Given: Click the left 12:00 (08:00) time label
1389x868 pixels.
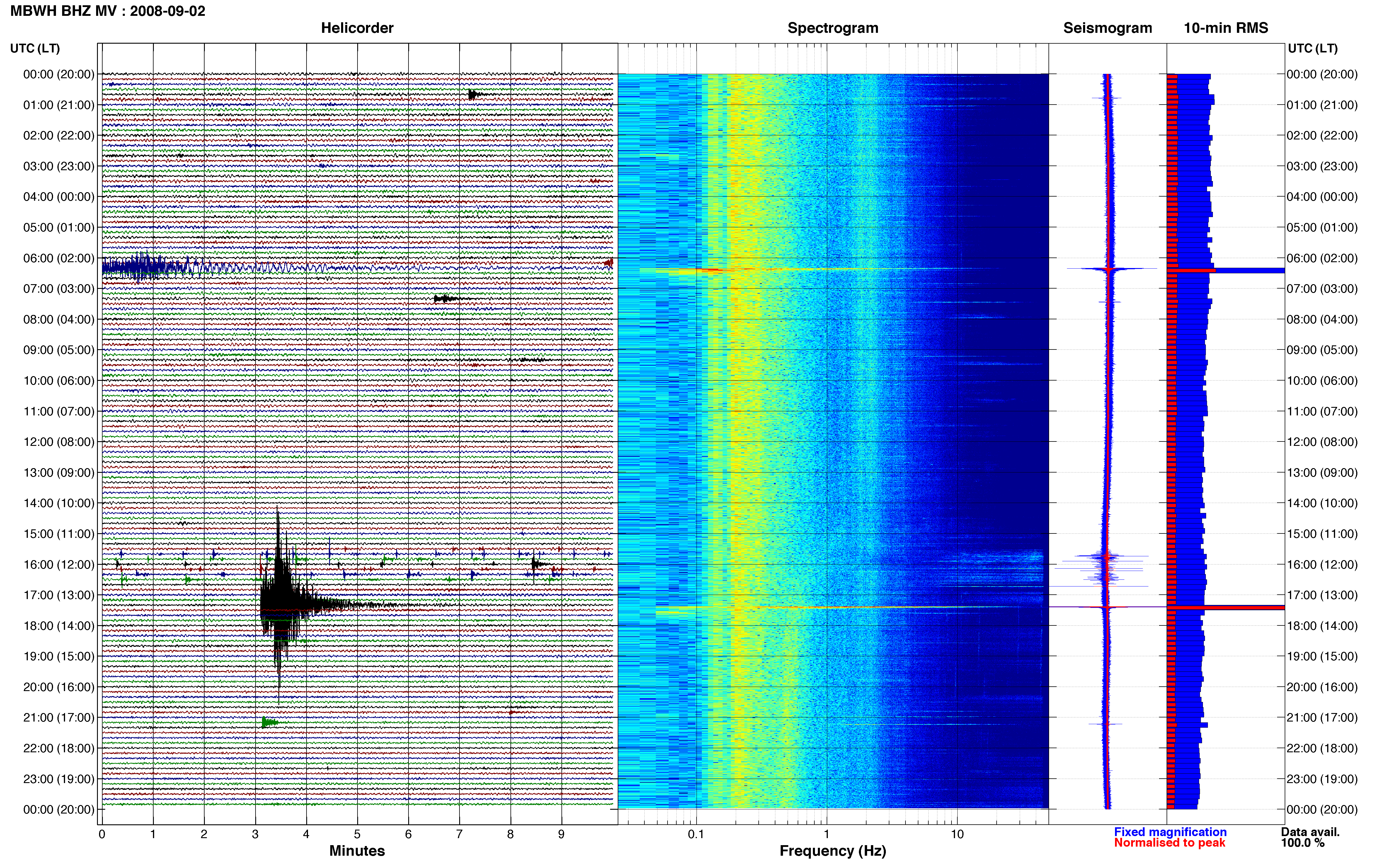Looking at the screenshot, I should (x=59, y=442).
